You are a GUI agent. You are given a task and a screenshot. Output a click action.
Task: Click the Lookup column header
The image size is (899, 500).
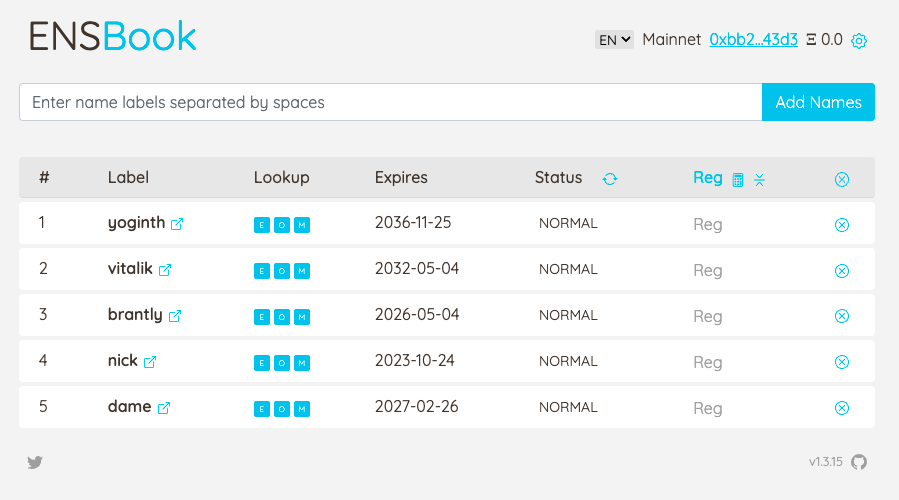(282, 178)
